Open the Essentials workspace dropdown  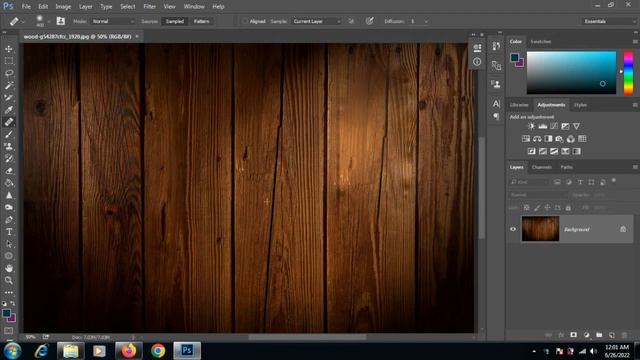[x=609, y=21]
